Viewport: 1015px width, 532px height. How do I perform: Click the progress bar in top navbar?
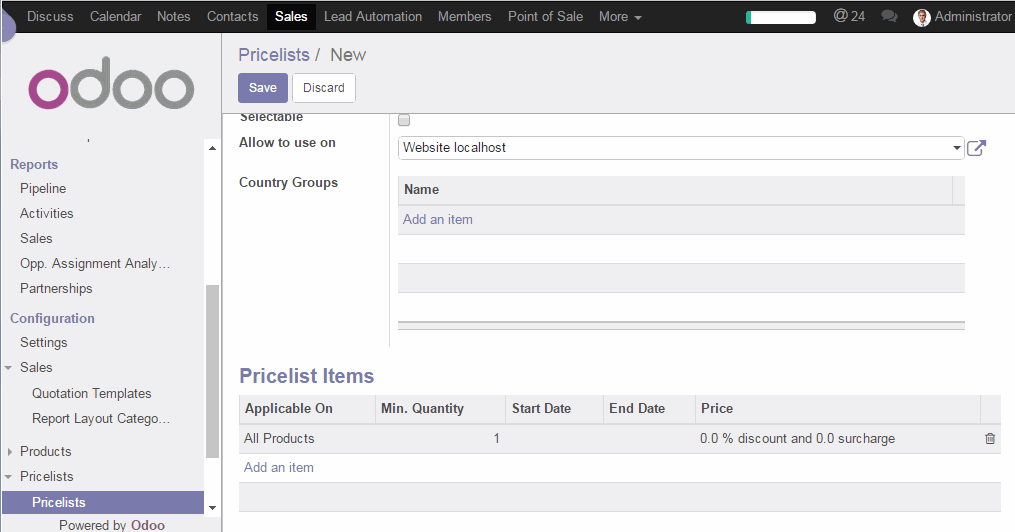(780, 17)
